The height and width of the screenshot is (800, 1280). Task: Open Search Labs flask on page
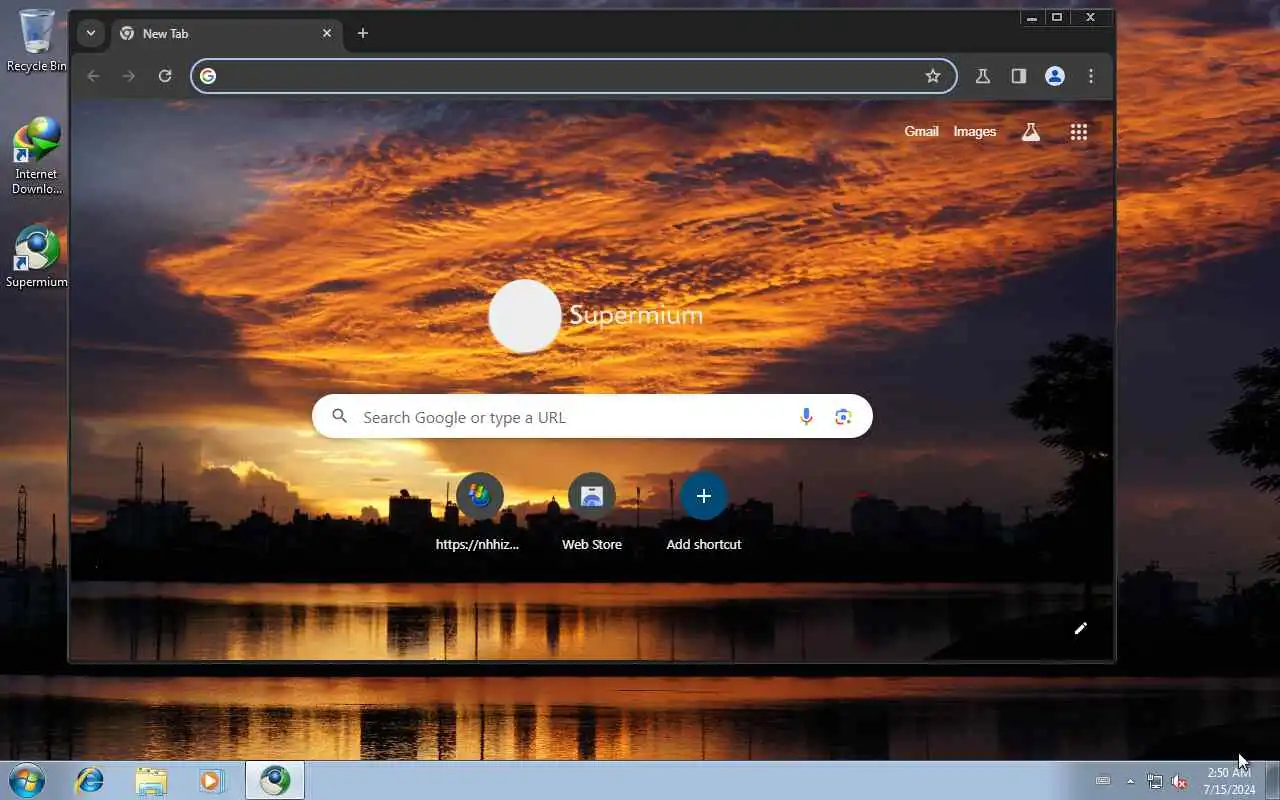(x=1031, y=132)
